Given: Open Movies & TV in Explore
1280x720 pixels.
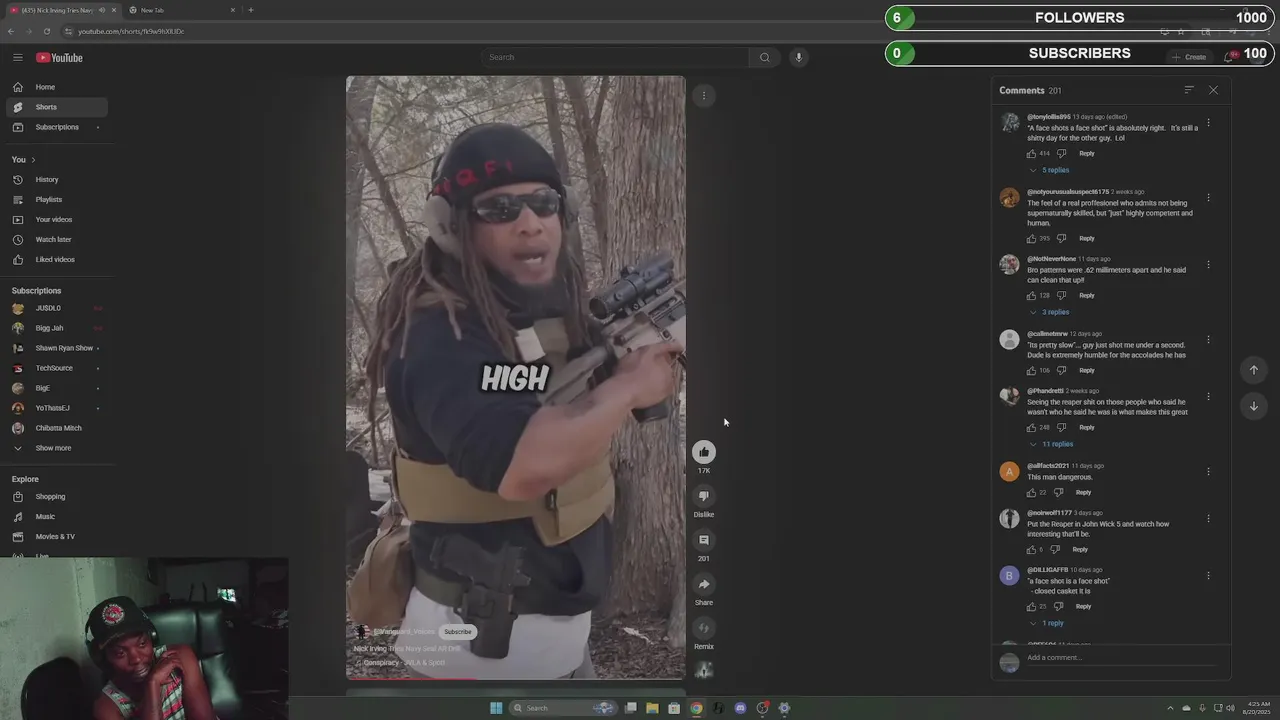Looking at the screenshot, I should pos(57,537).
